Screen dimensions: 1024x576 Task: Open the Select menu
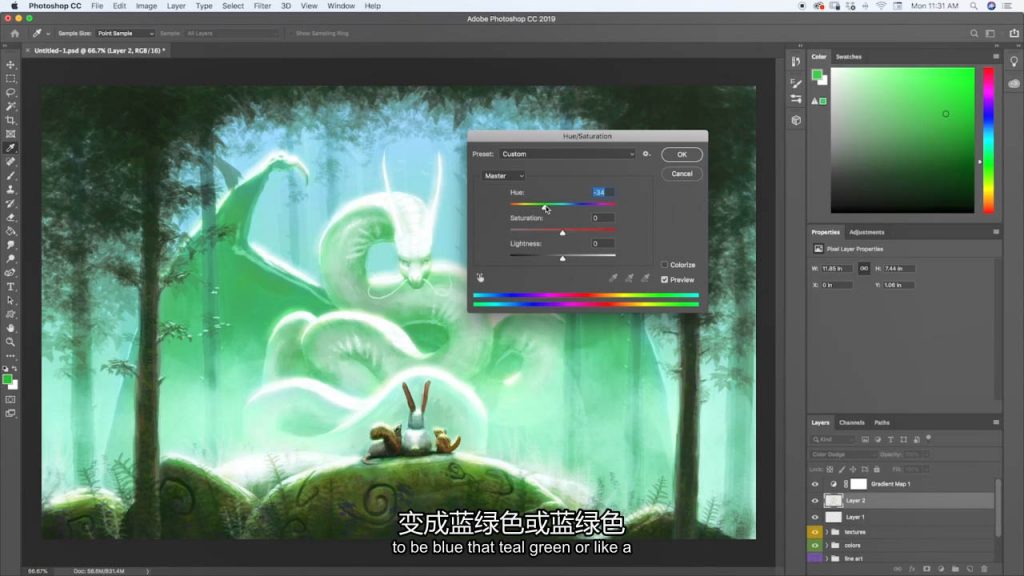tap(232, 6)
